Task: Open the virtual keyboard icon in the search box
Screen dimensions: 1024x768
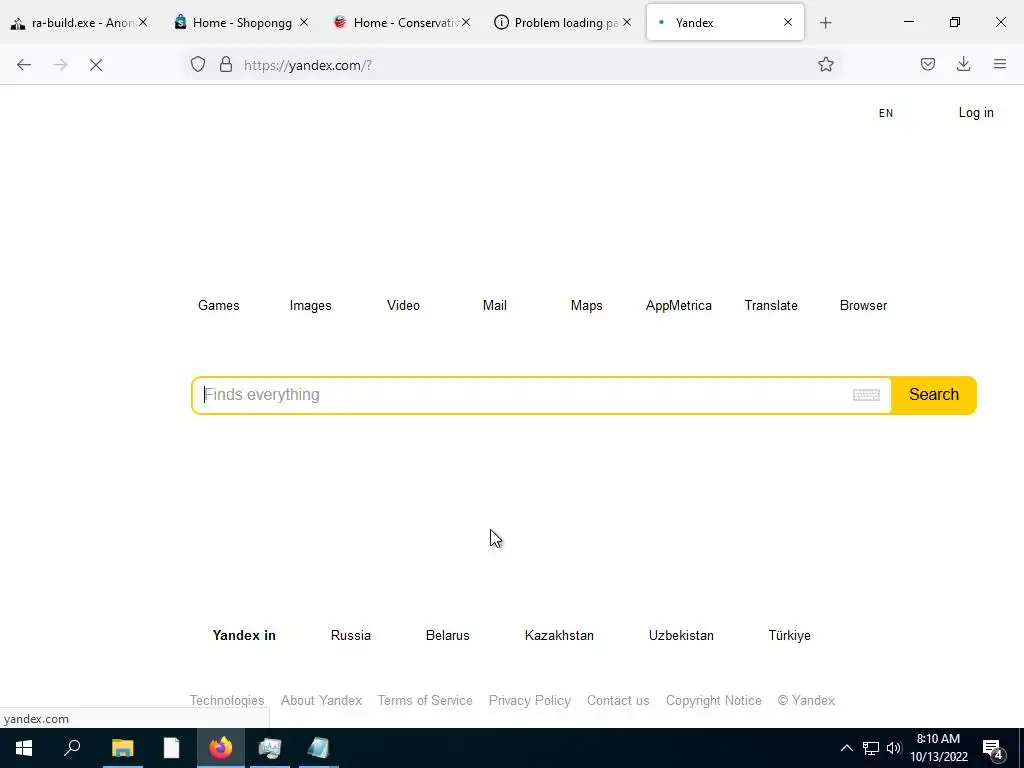Action: click(867, 395)
